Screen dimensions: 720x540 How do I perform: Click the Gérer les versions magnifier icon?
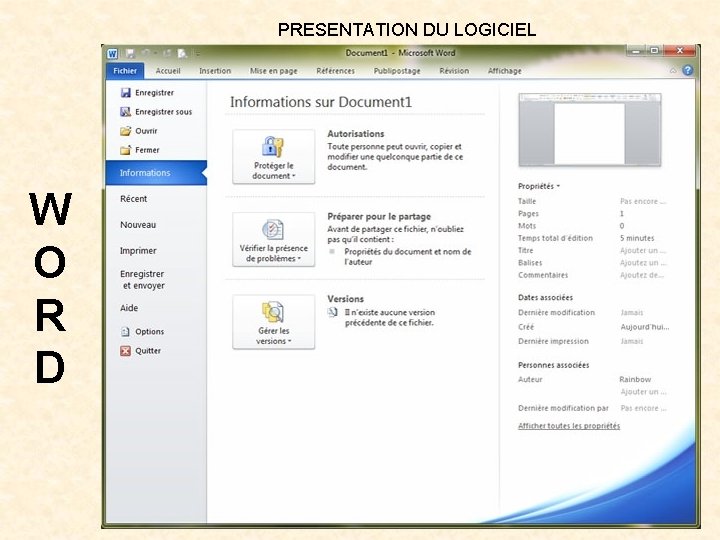[273, 312]
